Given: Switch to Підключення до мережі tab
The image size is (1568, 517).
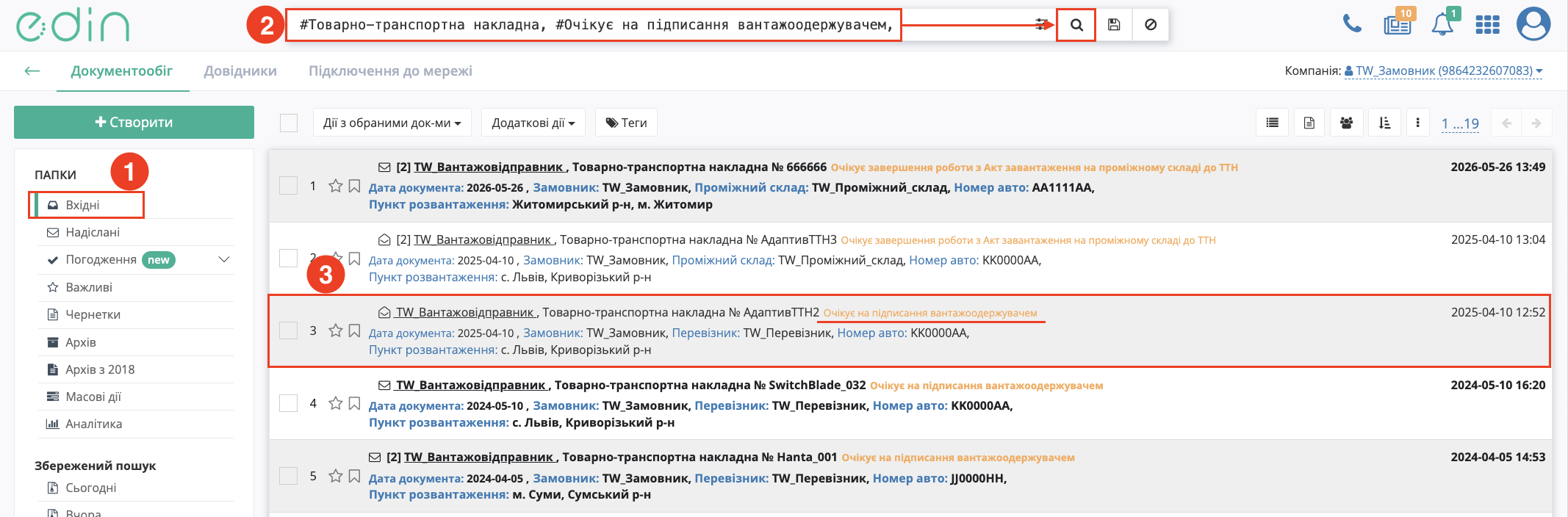Looking at the screenshot, I should pos(390,71).
